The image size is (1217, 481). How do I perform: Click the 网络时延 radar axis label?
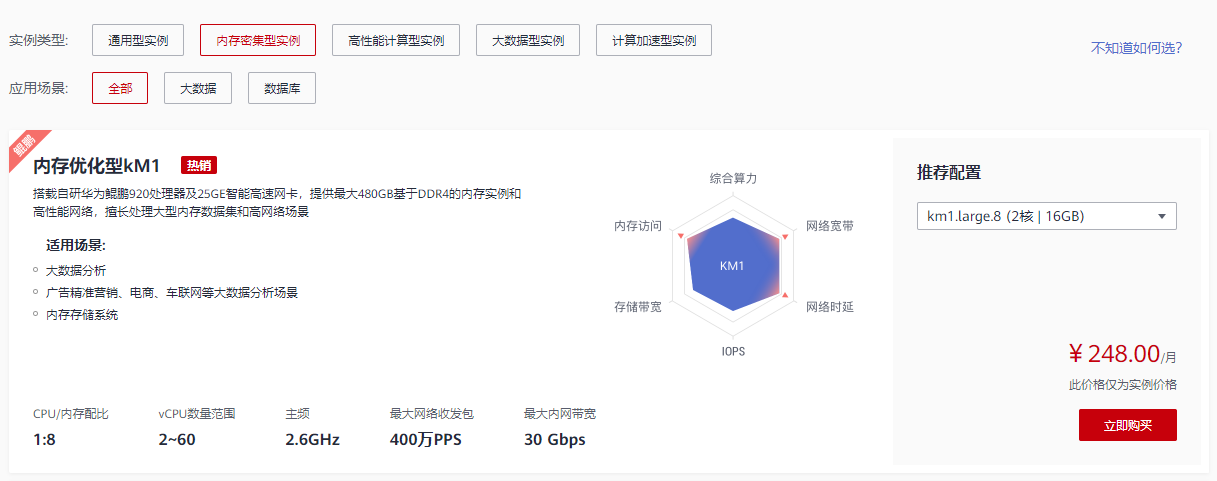pyautogui.click(x=830, y=306)
